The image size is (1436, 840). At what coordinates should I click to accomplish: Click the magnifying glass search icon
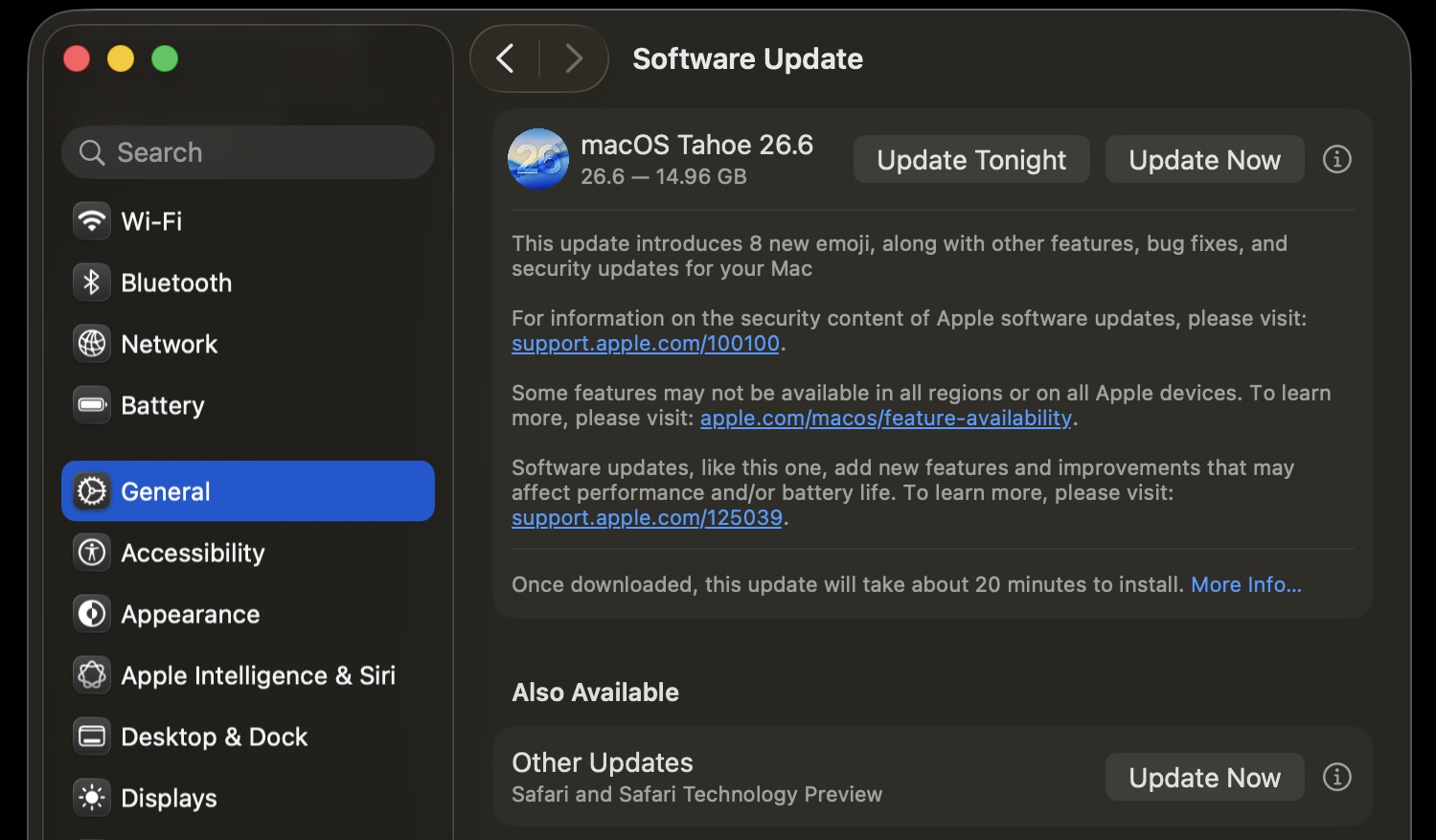click(92, 152)
